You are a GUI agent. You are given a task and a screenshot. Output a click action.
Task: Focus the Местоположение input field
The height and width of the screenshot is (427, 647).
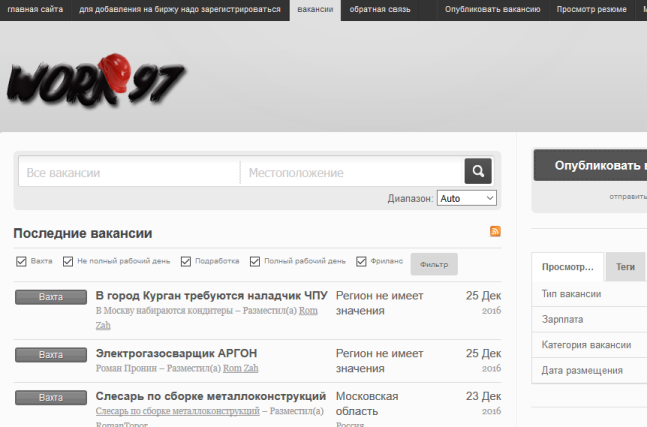point(351,172)
